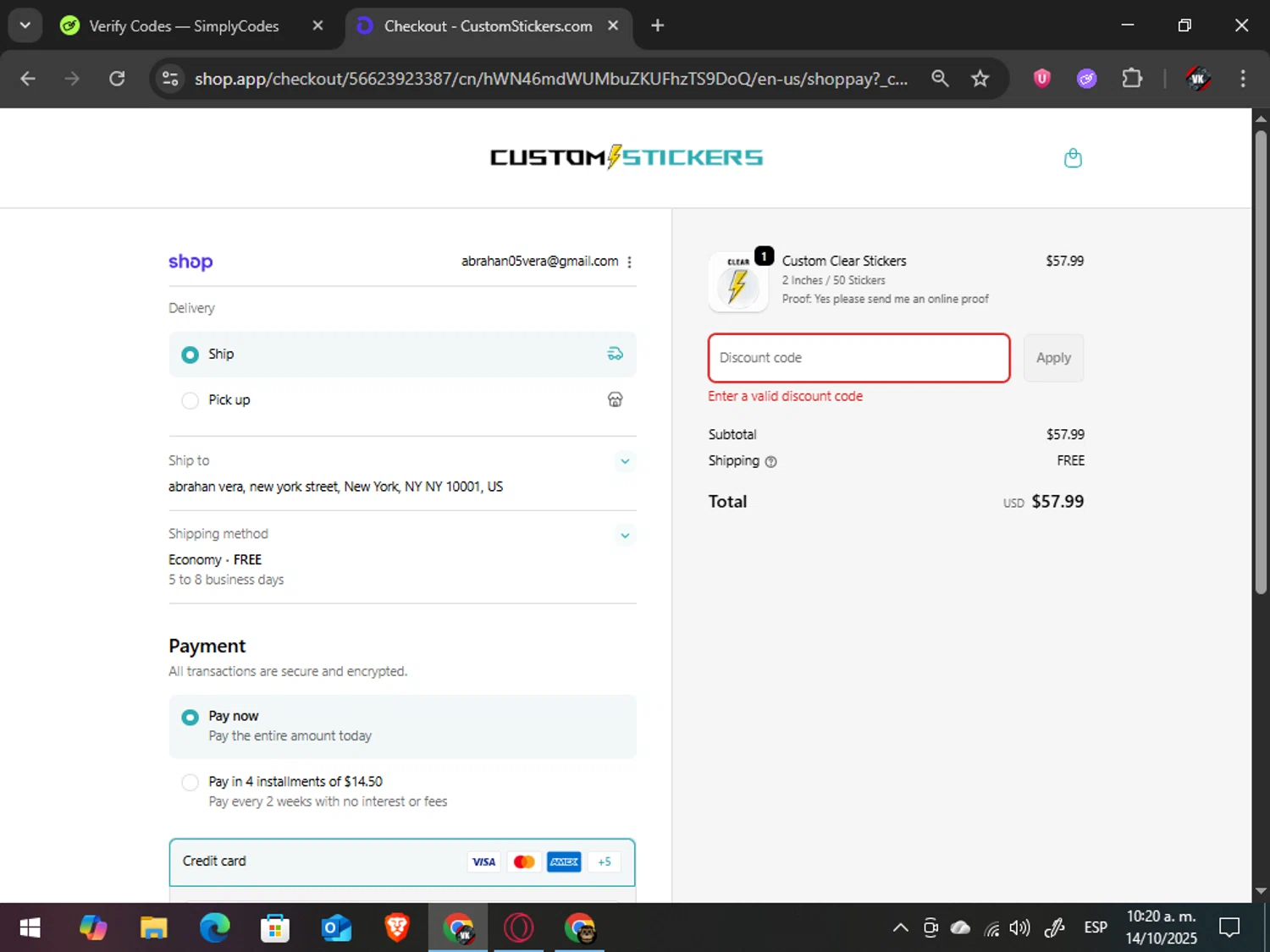Open the tab search dropdown arrow
The height and width of the screenshot is (952, 1270).
[x=25, y=25]
